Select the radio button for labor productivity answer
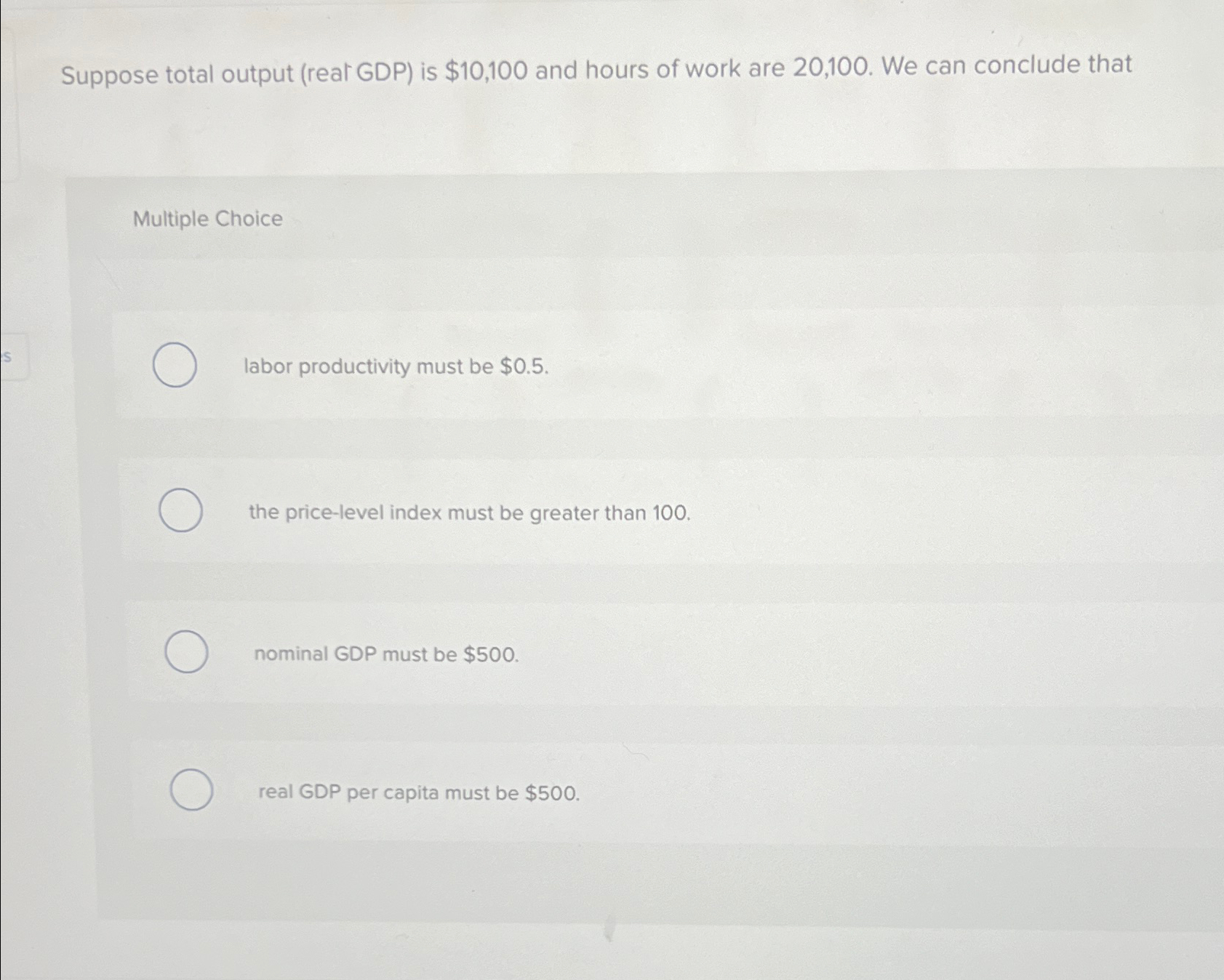The width and height of the screenshot is (1224, 980). [175, 366]
